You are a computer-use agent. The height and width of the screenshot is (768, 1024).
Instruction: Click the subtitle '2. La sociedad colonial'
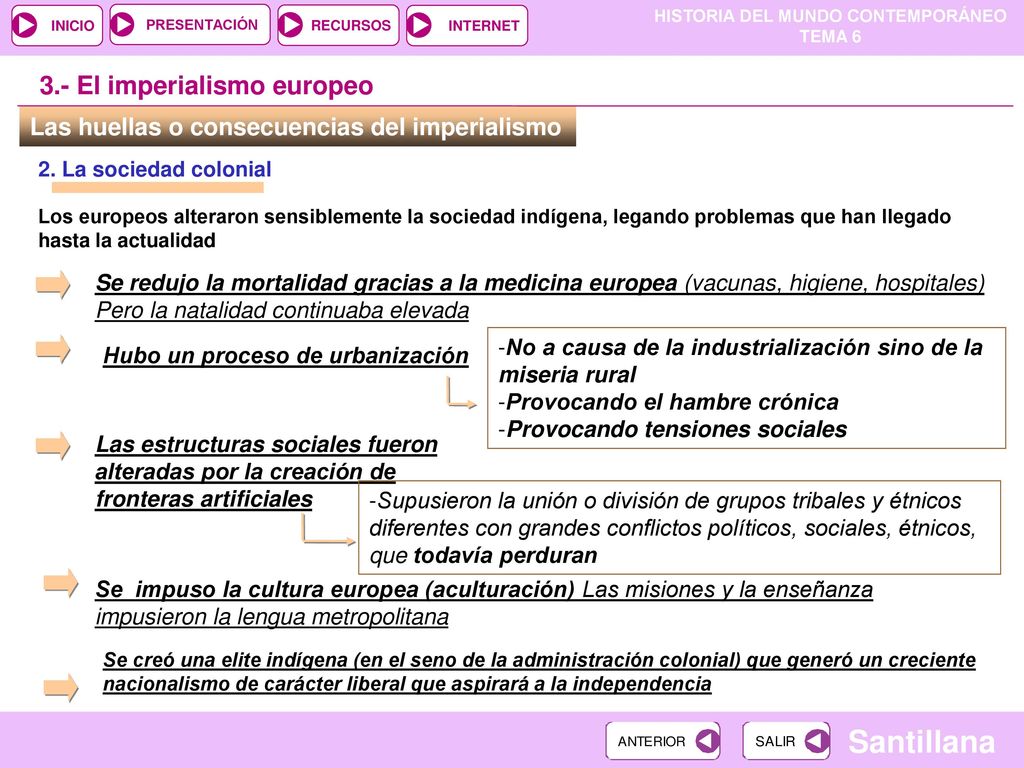point(155,169)
